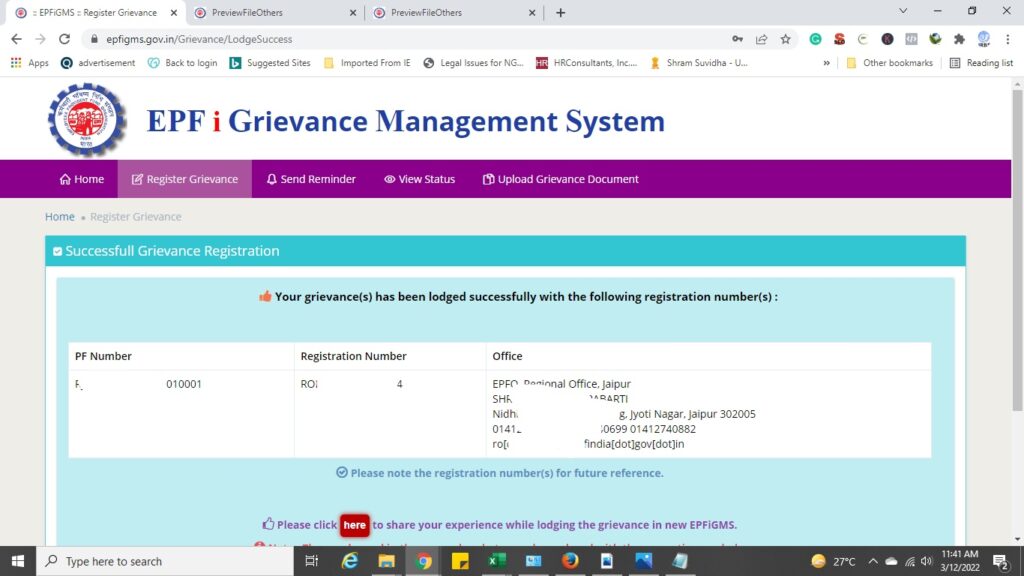Click the EPFO logo emblem
Screen dimensions: 1024x576
coord(86,120)
